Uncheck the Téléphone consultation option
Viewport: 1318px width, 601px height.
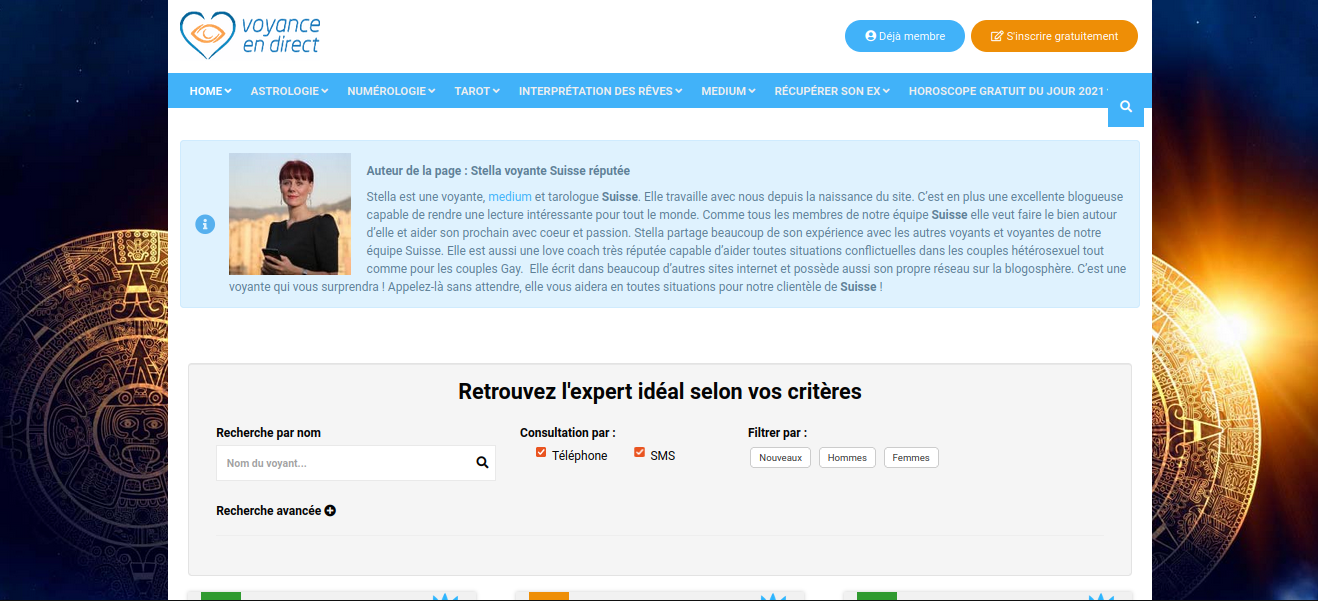(x=540, y=452)
